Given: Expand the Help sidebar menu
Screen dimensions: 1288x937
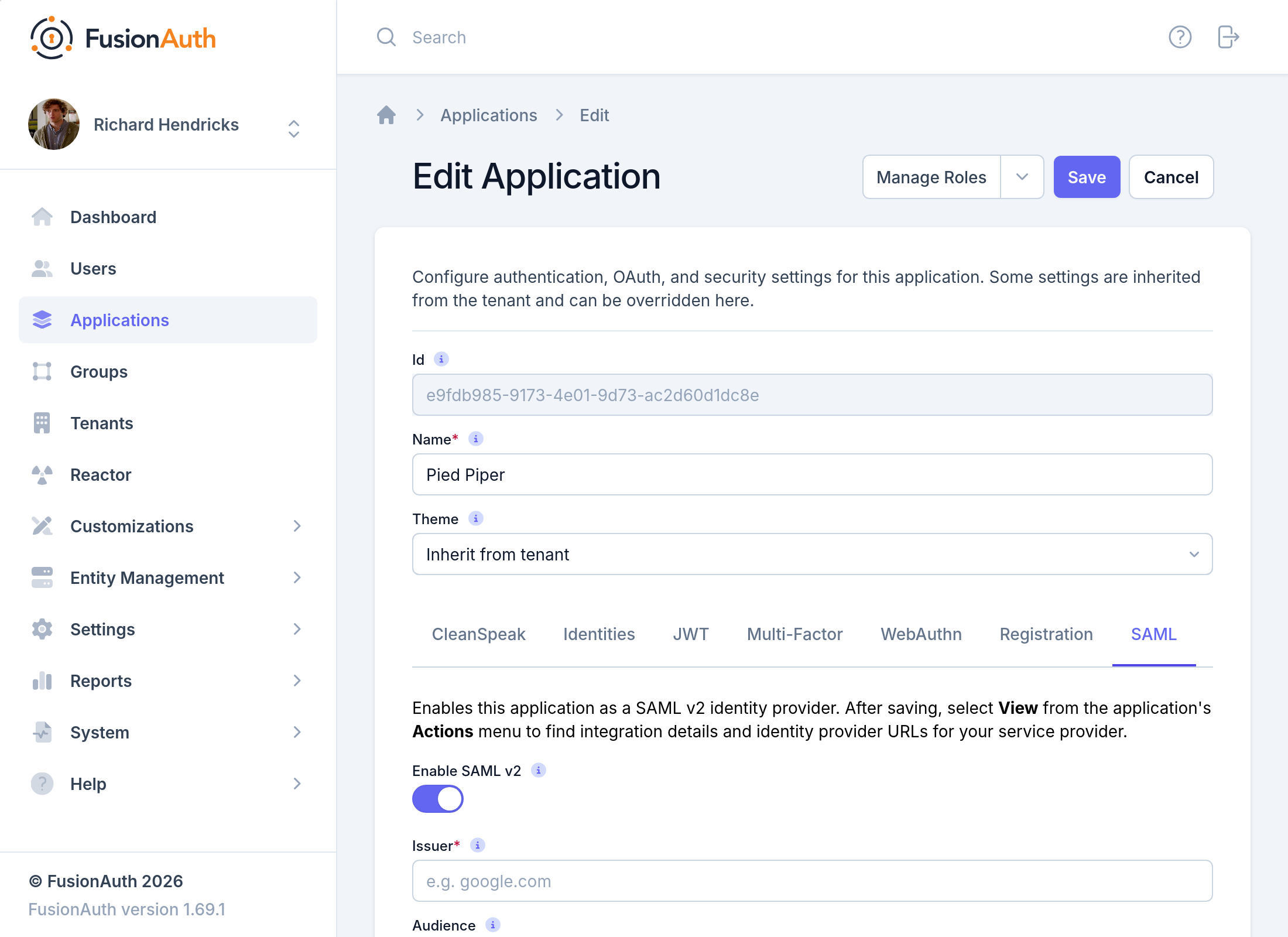Looking at the screenshot, I should click(297, 784).
